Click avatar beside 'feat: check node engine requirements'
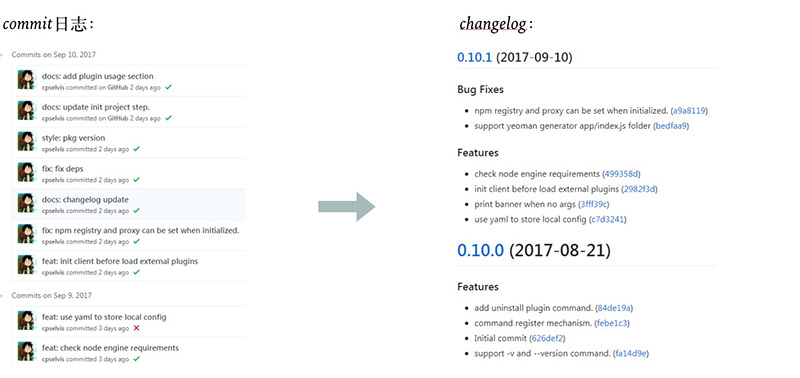The image size is (800, 378). (26, 352)
